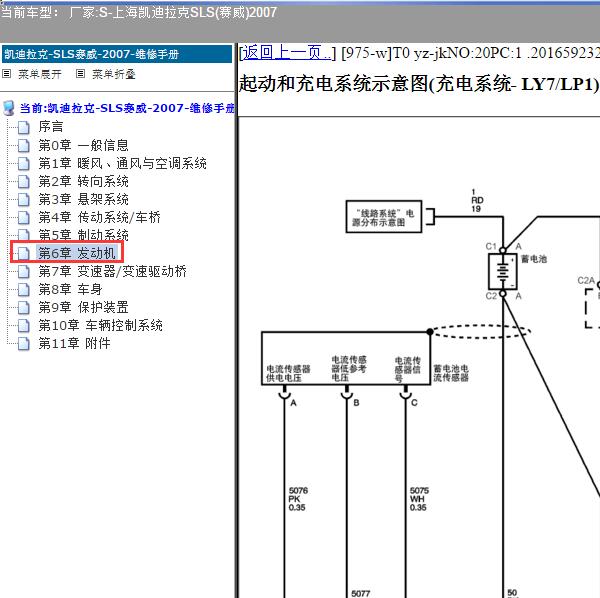Click the computer icon beside 当前:凯迪拉克
Viewport: 600px width, 598px height.
pyautogui.click(x=8, y=108)
